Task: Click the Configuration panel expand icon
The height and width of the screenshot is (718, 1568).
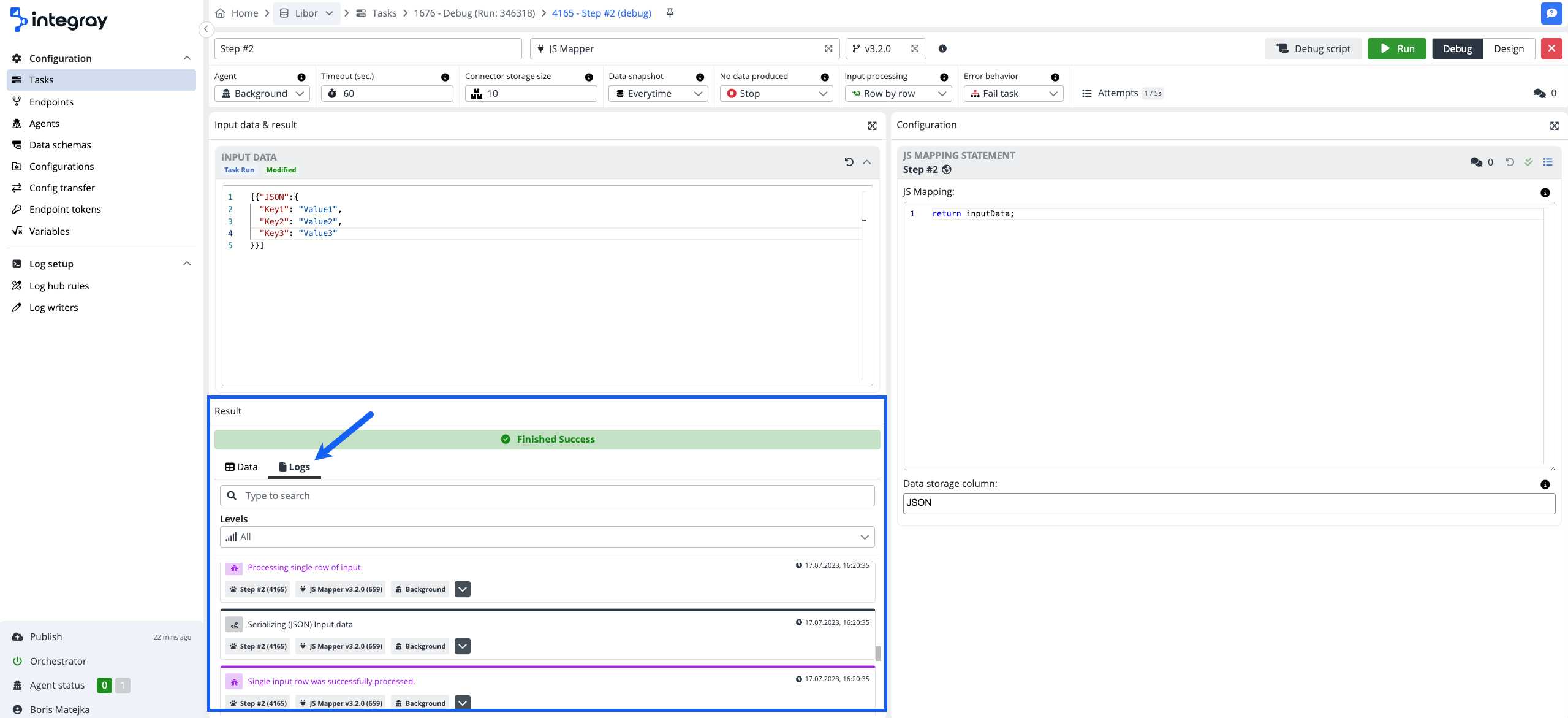Action: tap(1554, 126)
